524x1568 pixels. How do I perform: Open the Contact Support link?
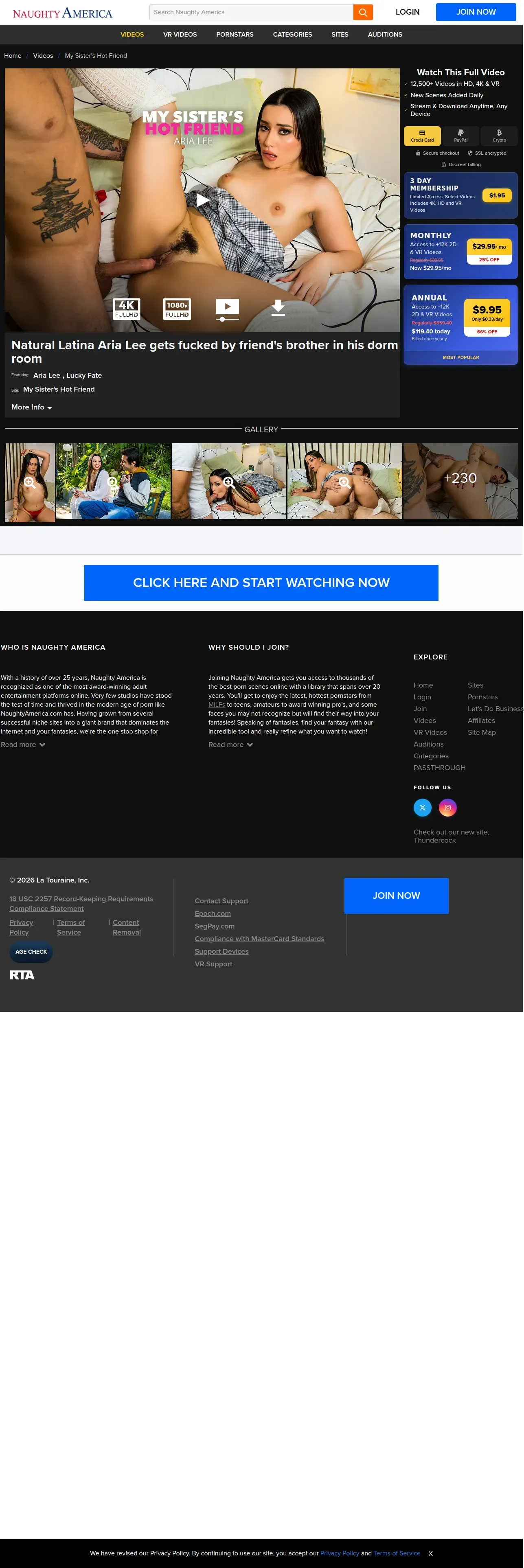(222, 902)
